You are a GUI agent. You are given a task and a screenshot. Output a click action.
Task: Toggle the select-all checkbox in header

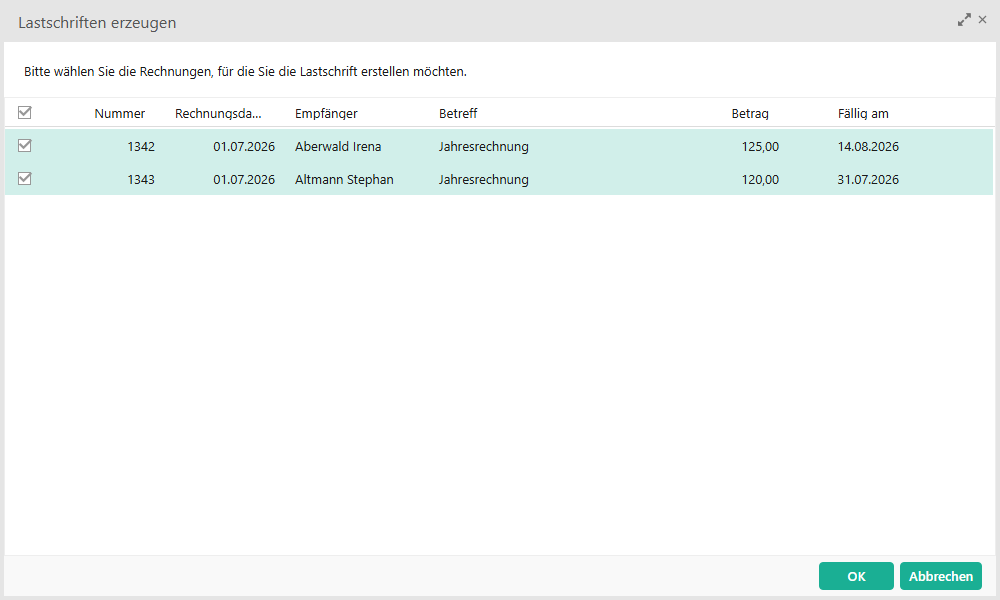coord(25,113)
